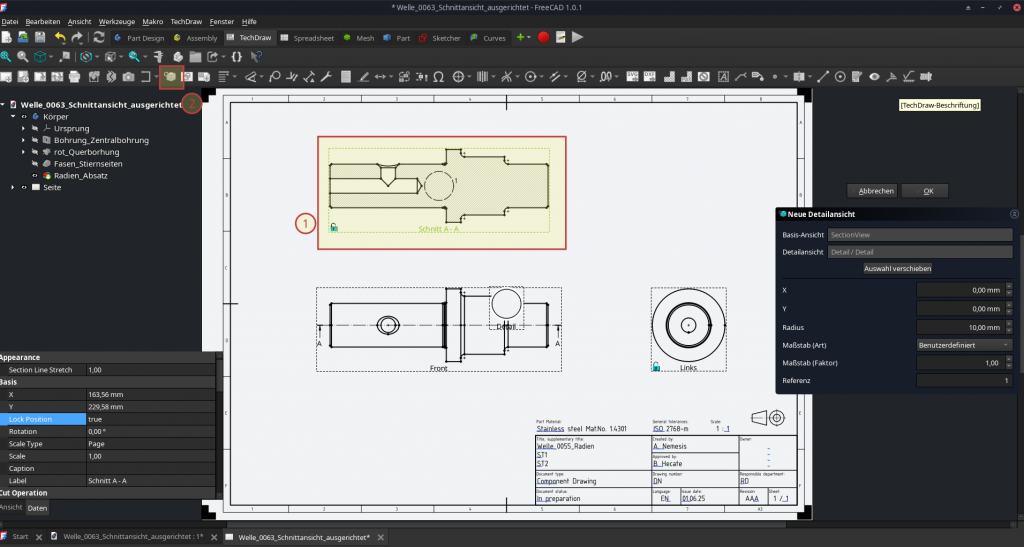The width and height of the screenshot is (1024, 547).
Task: Click the highlighted detail view tool icon
Action: pos(171,76)
